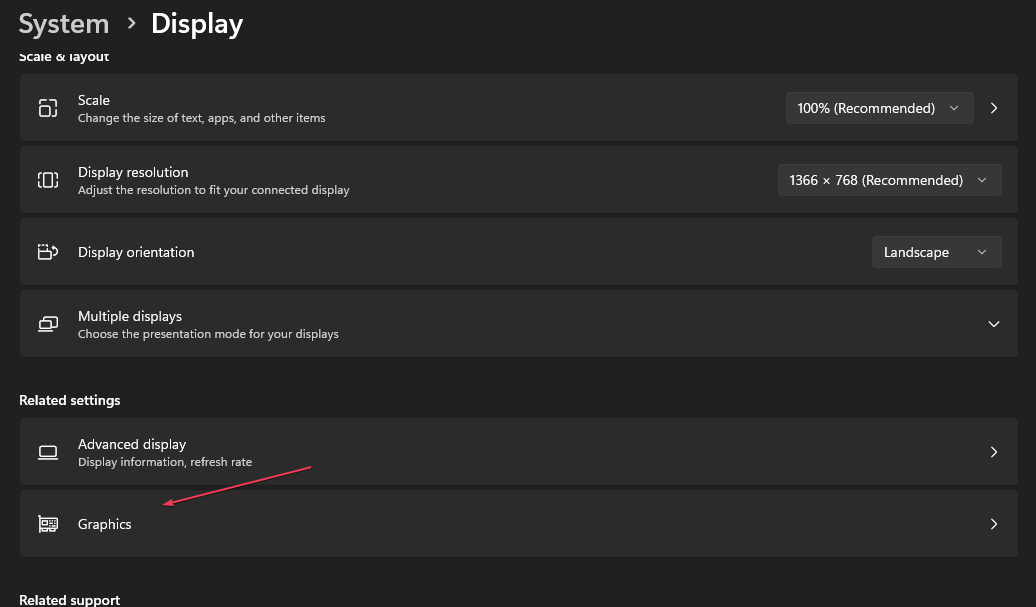Open Graphics settings via its arrow
This screenshot has width=1036, height=607.
coord(994,524)
